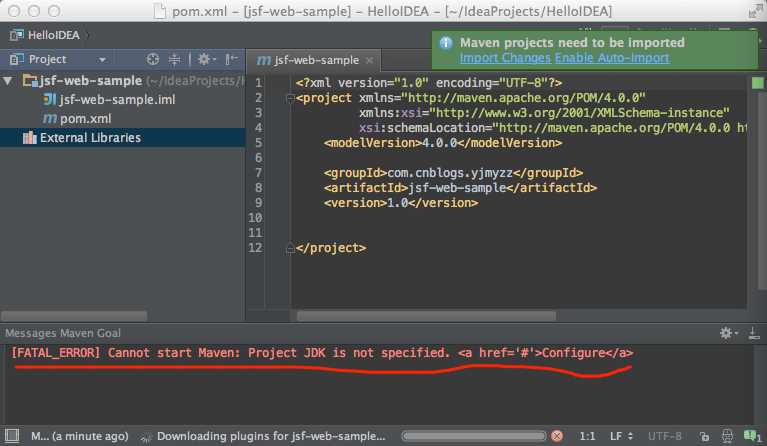Select the jsf-web-sample editor tab
767x446 pixels.
(x=308, y=60)
